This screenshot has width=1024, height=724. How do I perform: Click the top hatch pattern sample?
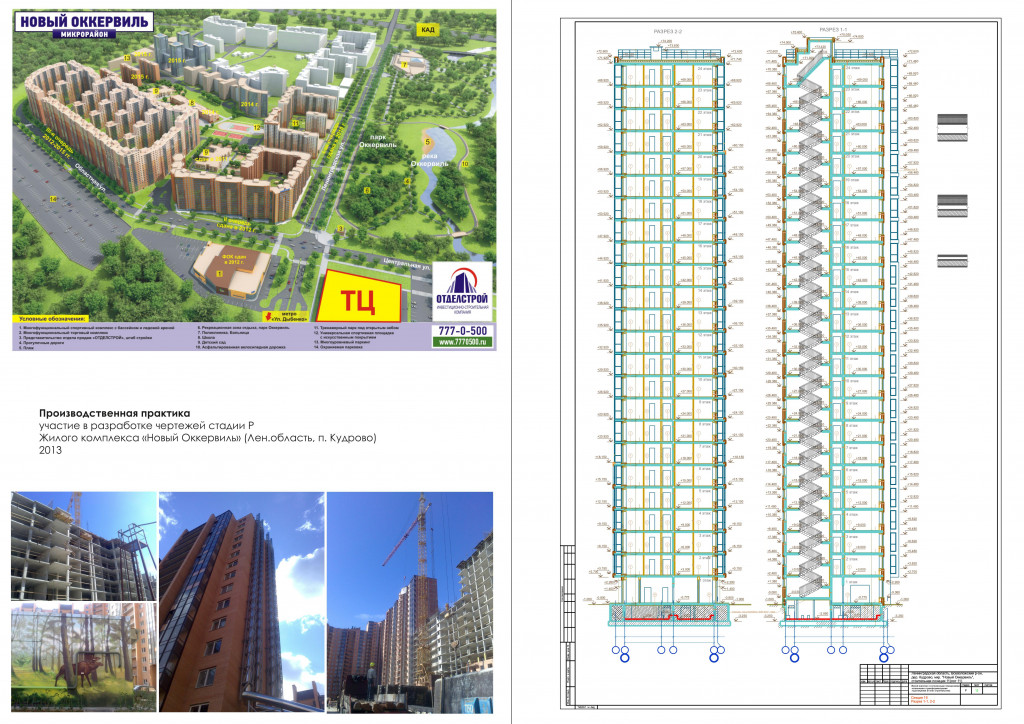coord(952,127)
